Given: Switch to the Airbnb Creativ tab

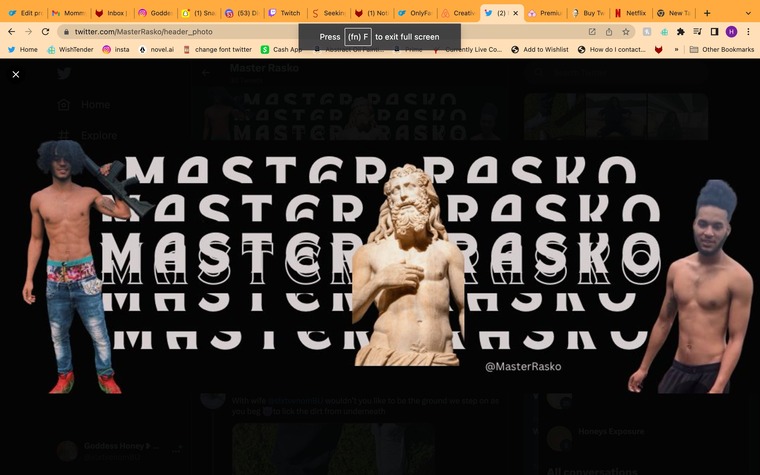Looking at the screenshot, I should tap(458, 13).
